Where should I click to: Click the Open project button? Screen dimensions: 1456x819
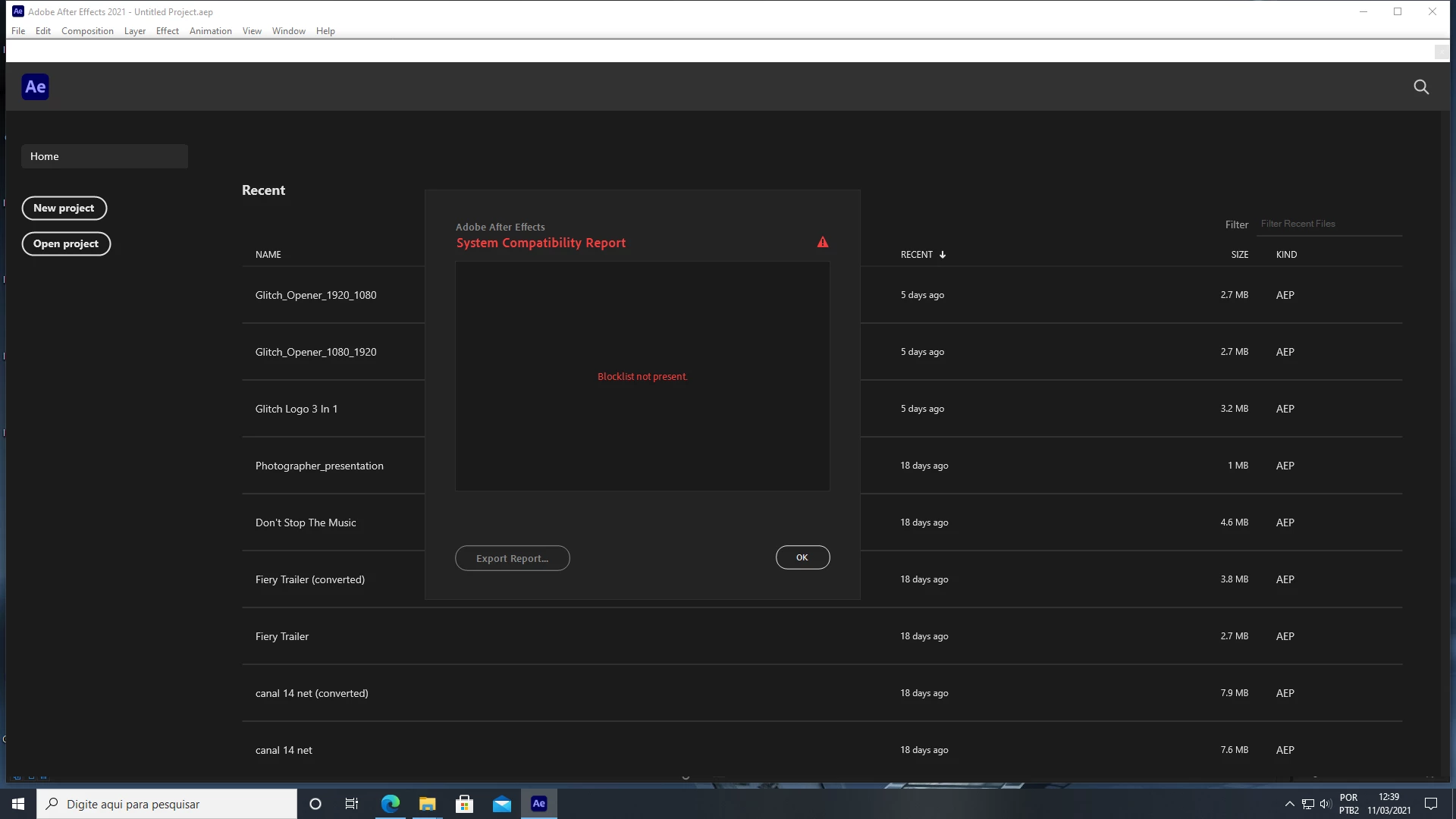tap(66, 243)
